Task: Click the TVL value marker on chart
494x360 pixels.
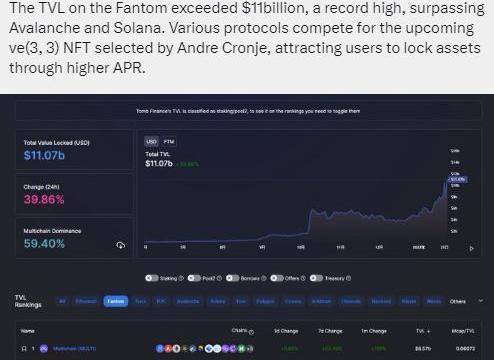Action: pyautogui.click(x=458, y=179)
